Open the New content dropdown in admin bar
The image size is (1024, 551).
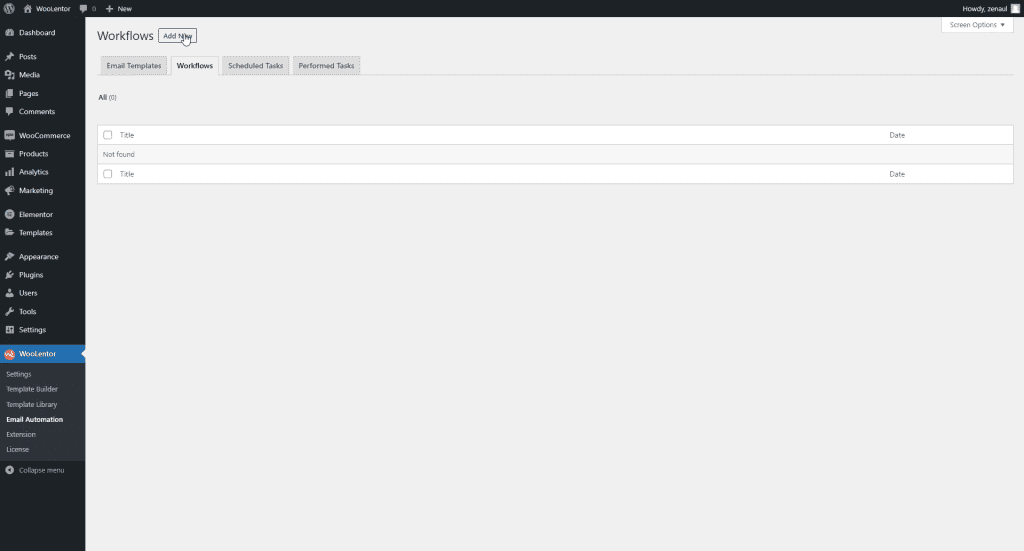tap(118, 8)
